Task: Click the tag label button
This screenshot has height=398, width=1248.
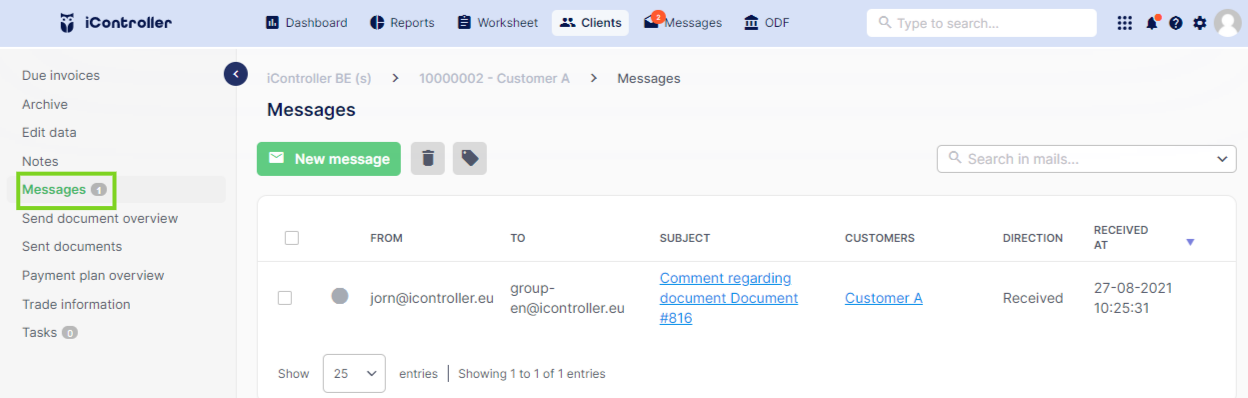Action: point(470,158)
